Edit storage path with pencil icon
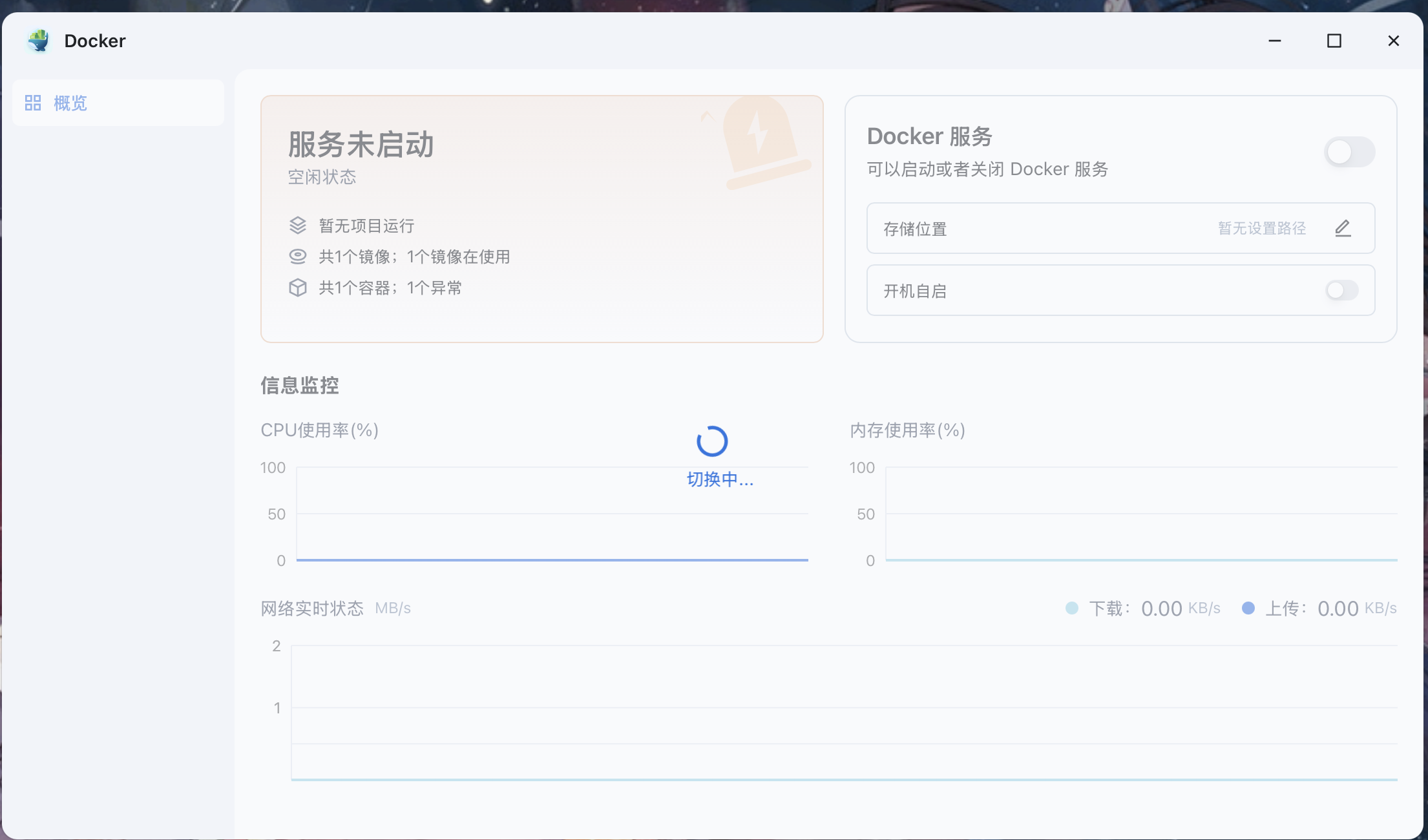 (1343, 228)
